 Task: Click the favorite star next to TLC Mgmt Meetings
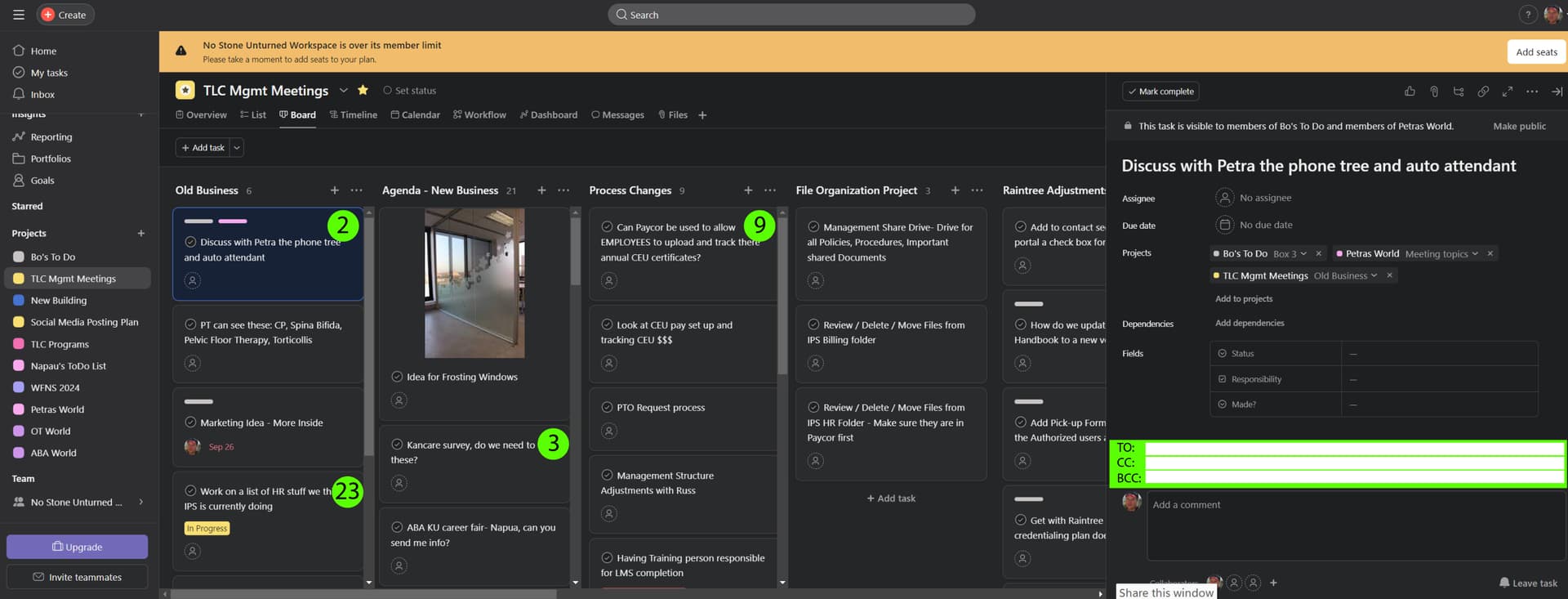pos(363,90)
